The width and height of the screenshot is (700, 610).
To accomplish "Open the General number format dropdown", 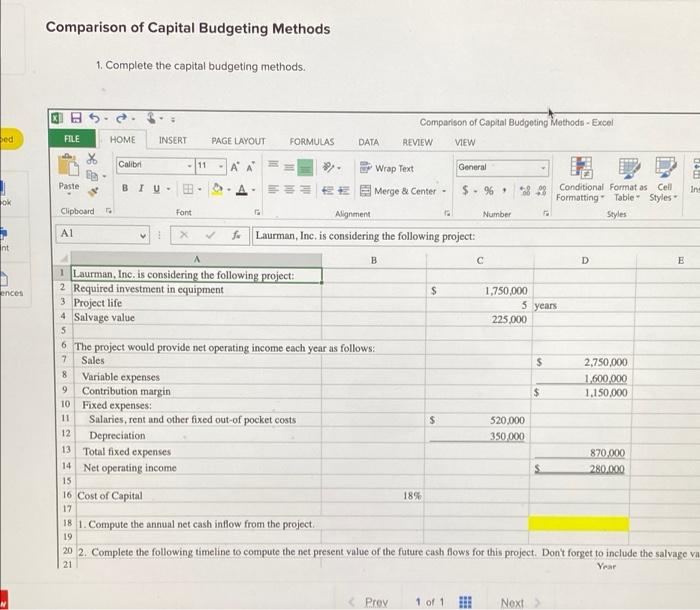I will coord(543,168).
